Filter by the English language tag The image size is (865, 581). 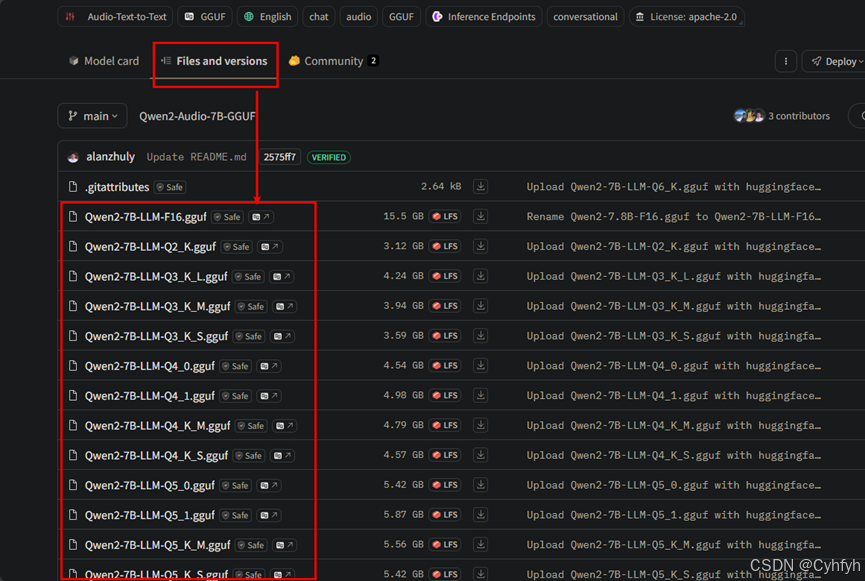(268, 17)
